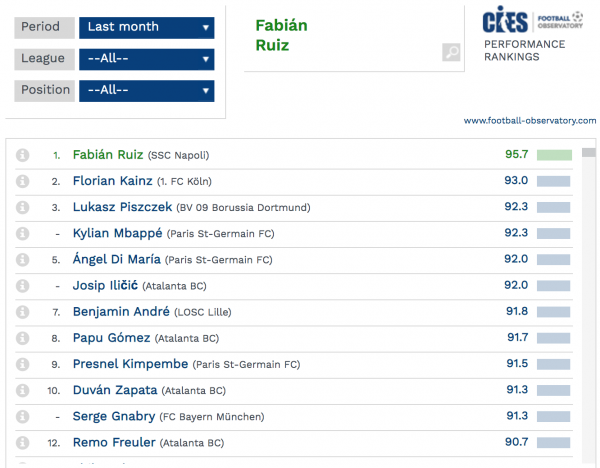This screenshot has height=468, width=600.
Task: Click the magnifier search icon
Action: [451, 53]
